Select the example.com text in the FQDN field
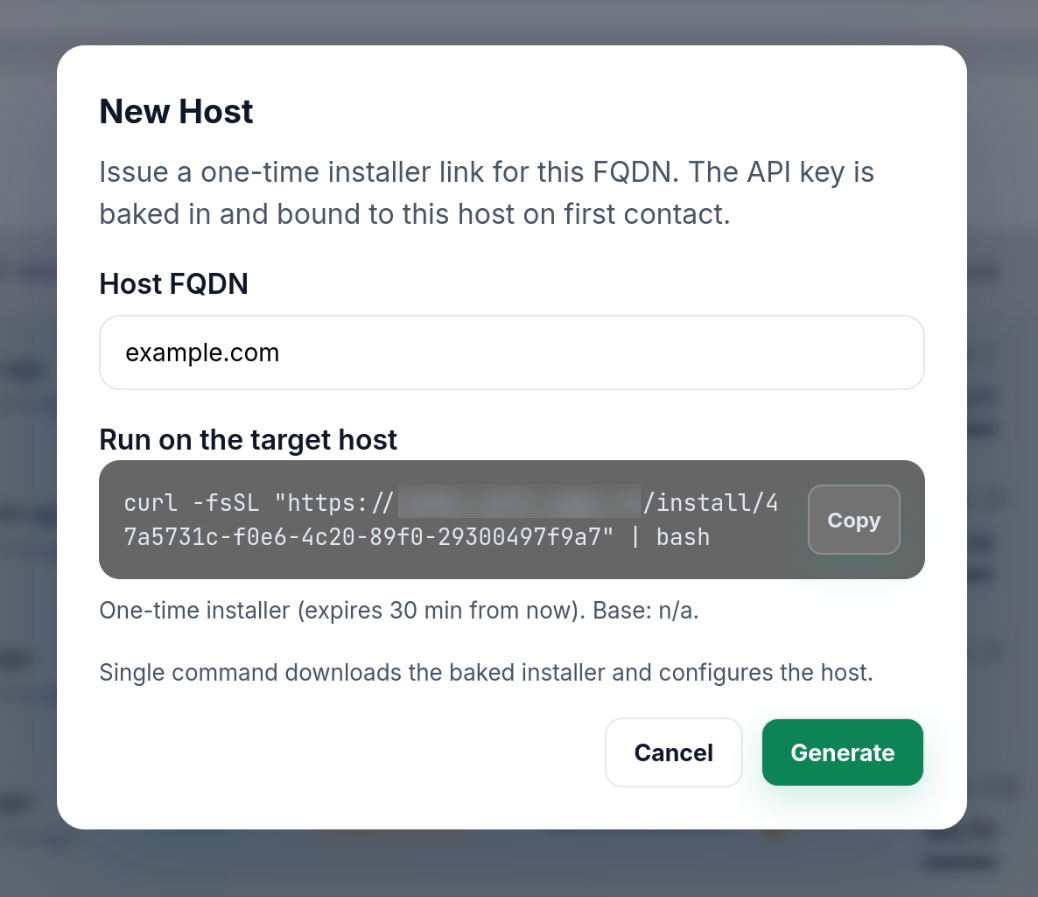Viewport: 1038px width, 897px height. 200,352
